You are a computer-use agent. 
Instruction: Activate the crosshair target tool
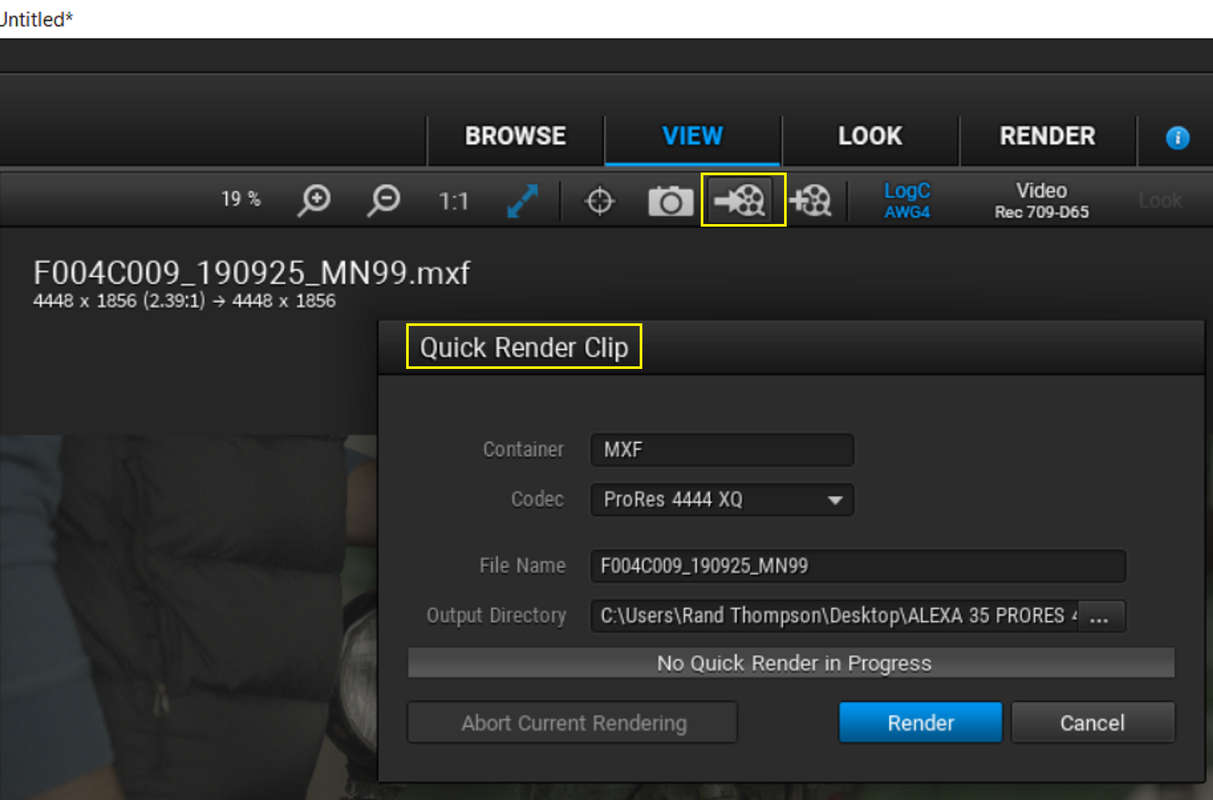(600, 201)
